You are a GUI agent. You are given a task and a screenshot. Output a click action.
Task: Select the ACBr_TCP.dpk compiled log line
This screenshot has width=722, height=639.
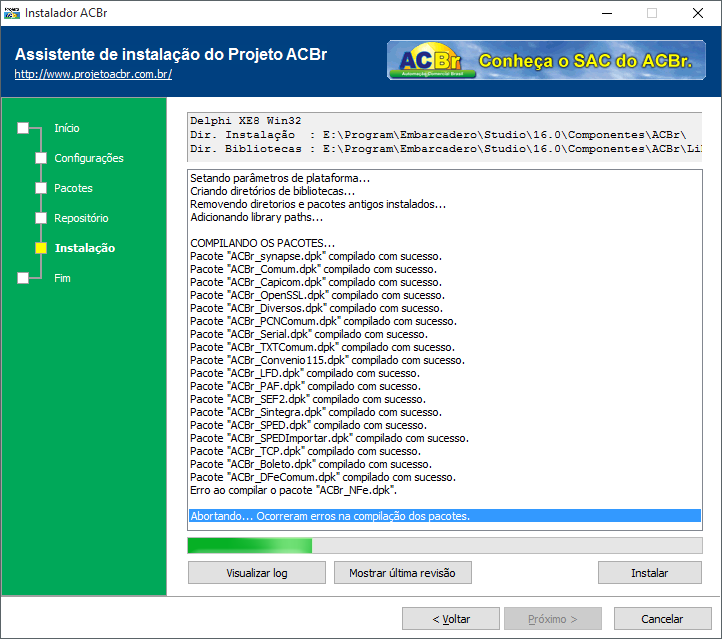click(305, 451)
